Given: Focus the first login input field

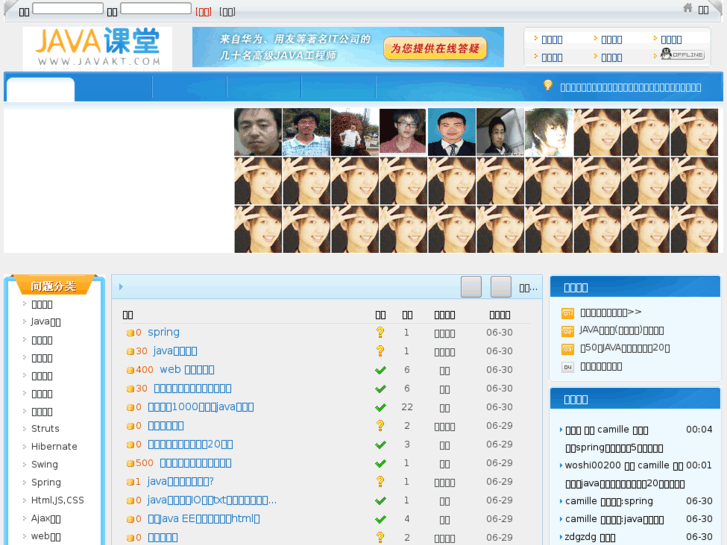Looking at the screenshot, I should tap(68, 8).
